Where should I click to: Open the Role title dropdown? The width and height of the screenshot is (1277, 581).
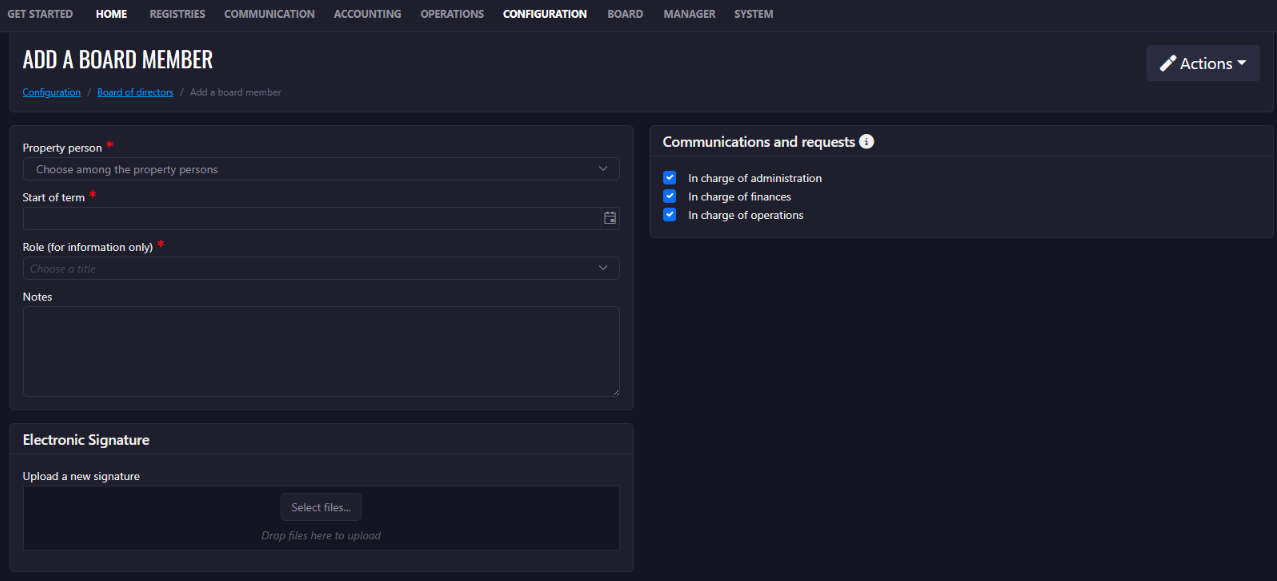[x=321, y=268]
